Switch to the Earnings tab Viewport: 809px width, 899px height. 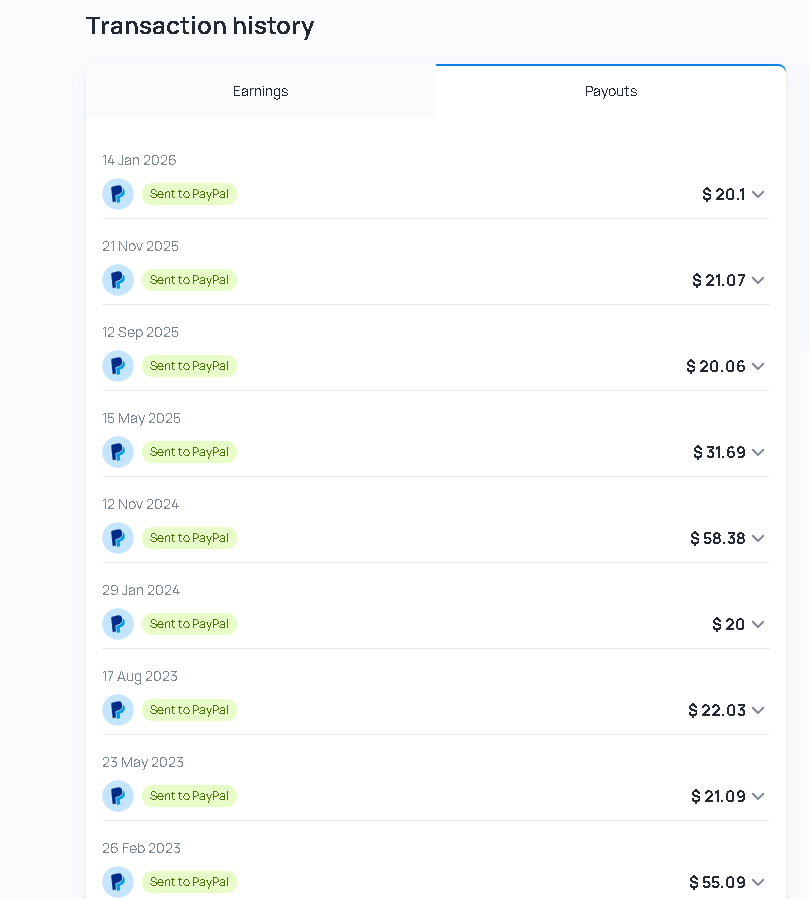tap(261, 91)
